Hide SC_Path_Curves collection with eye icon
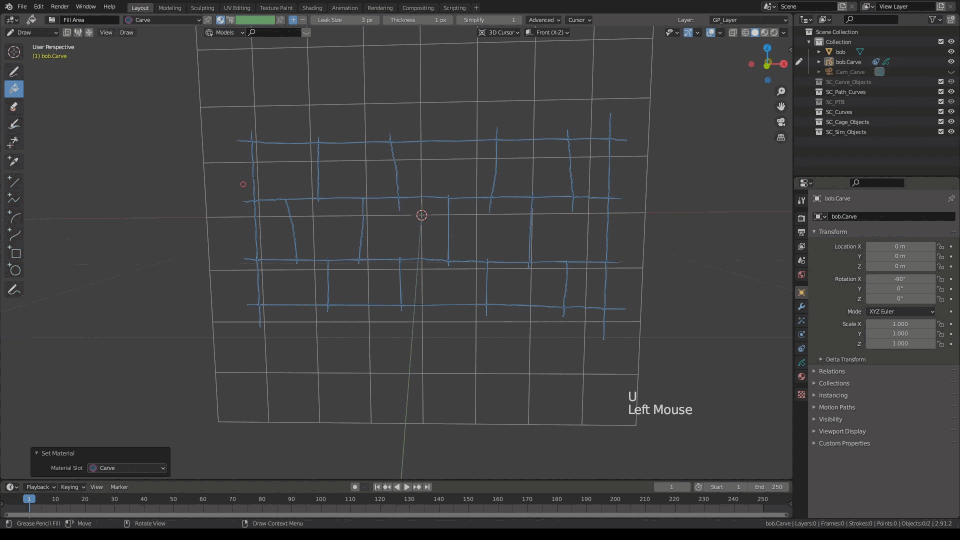Image resolution: width=960 pixels, height=540 pixels. click(951, 92)
